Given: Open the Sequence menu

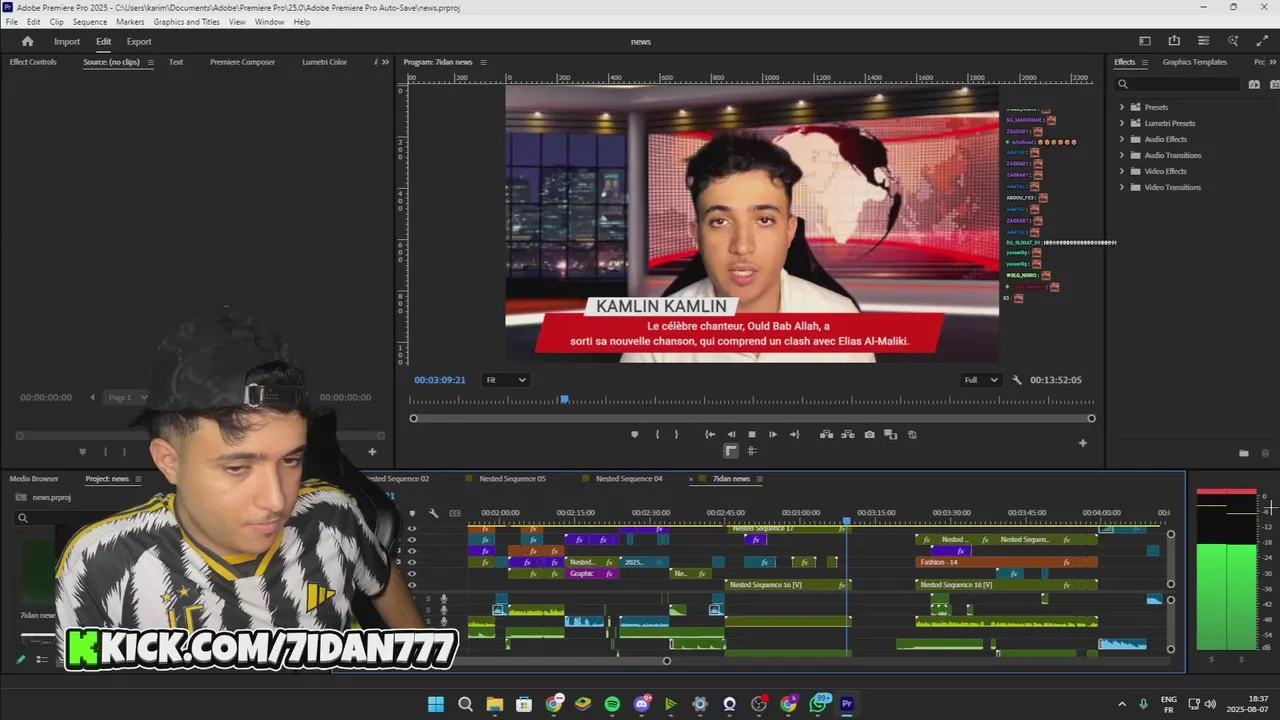Looking at the screenshot, I should tap(90, 22).
